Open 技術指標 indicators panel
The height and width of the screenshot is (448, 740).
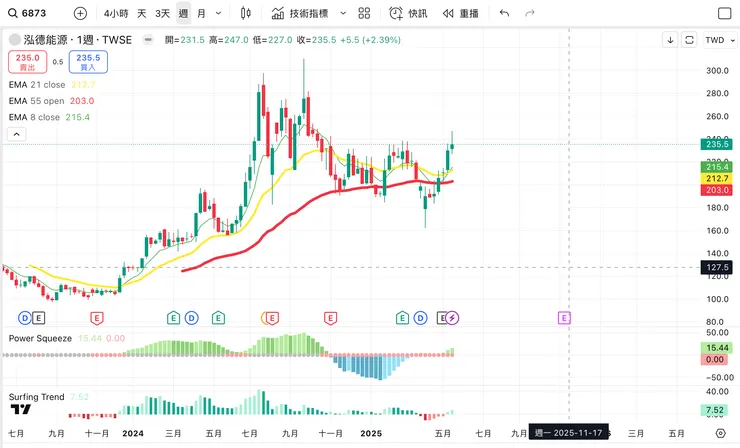pyautogui.click(x=300, y=13)
